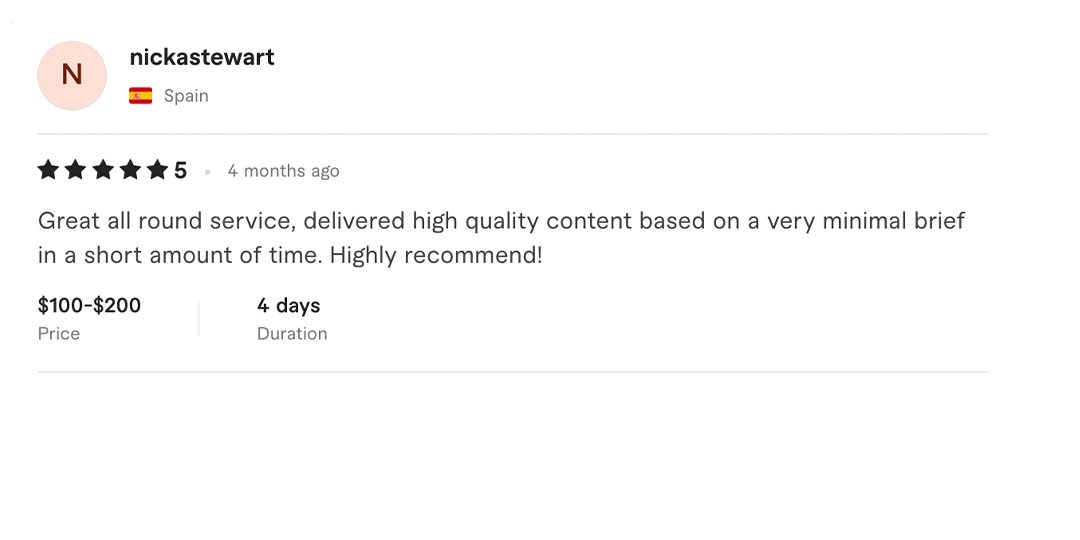1080x540 pixels.
Task: Click the 4 months ago timestamp
Action: click(x=283, y=171)
